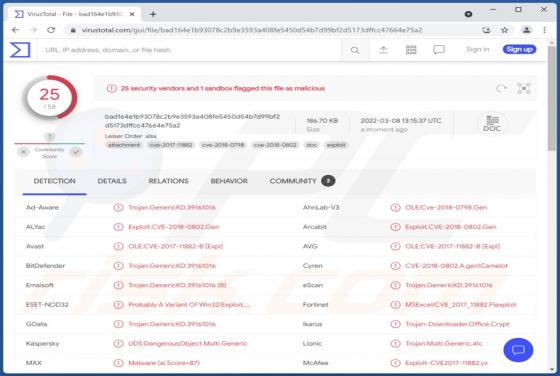
Task: Click the AhnLab-V3 OLE/Cve-2018-0798.Gen result
Action: pyautogui.click(x=446, y=207)
